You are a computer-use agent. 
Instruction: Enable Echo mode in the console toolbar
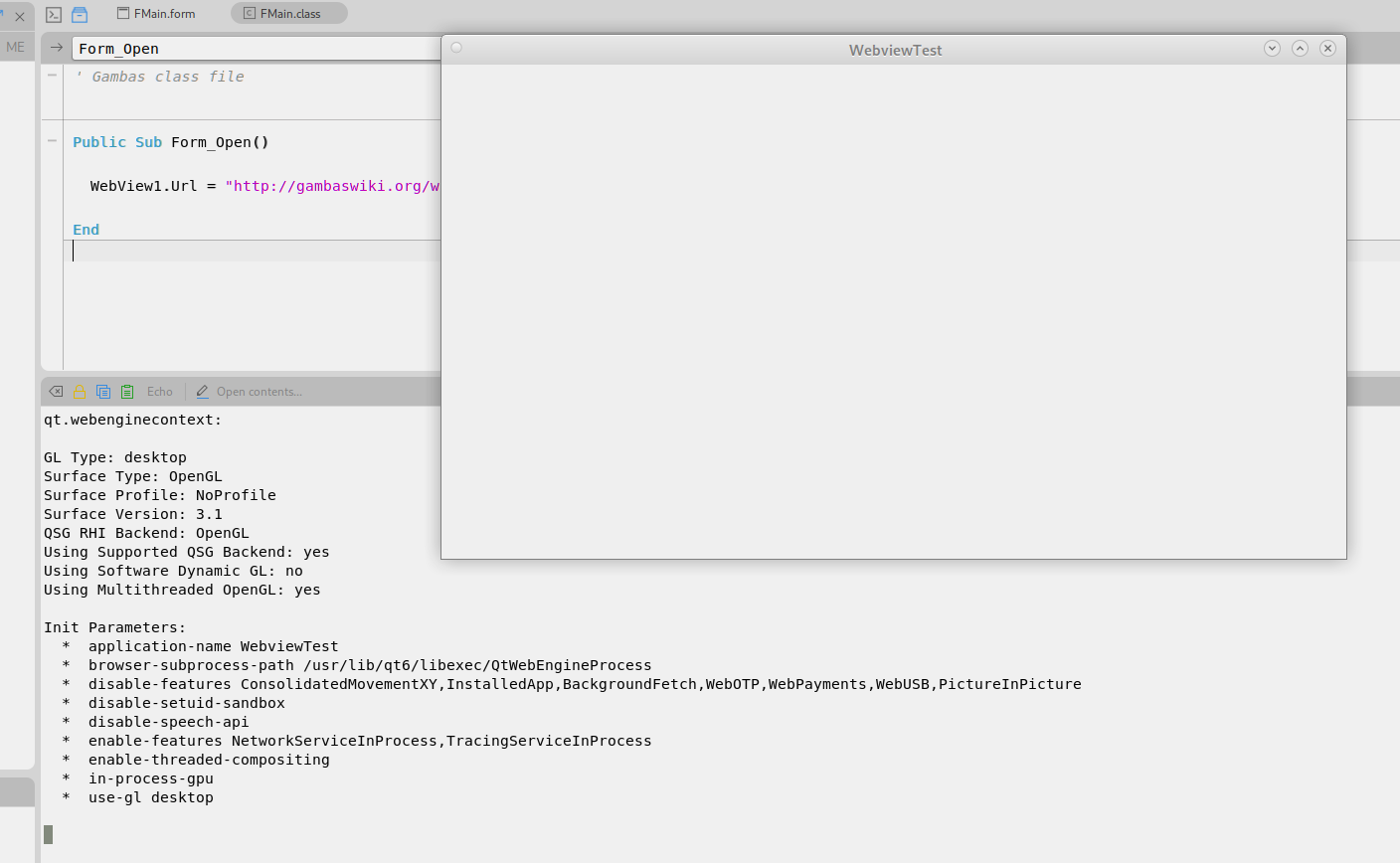coord(159,391)
